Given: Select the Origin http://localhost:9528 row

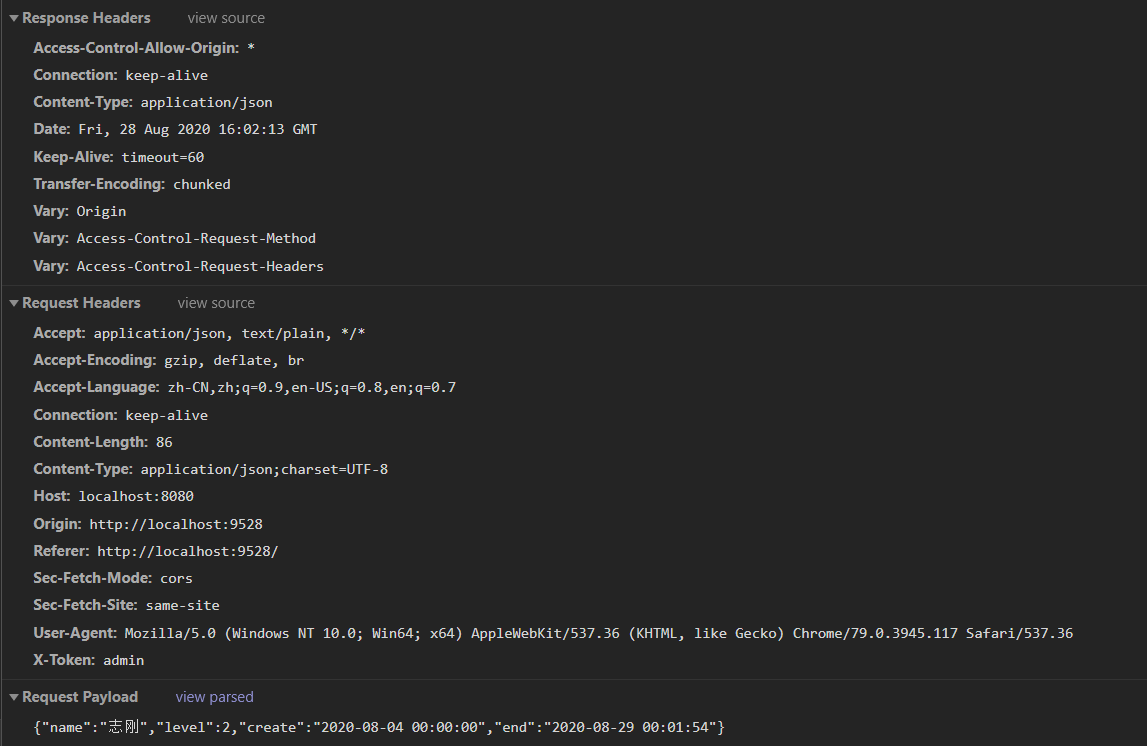Looking at the screenshot, I should (148, 524).
